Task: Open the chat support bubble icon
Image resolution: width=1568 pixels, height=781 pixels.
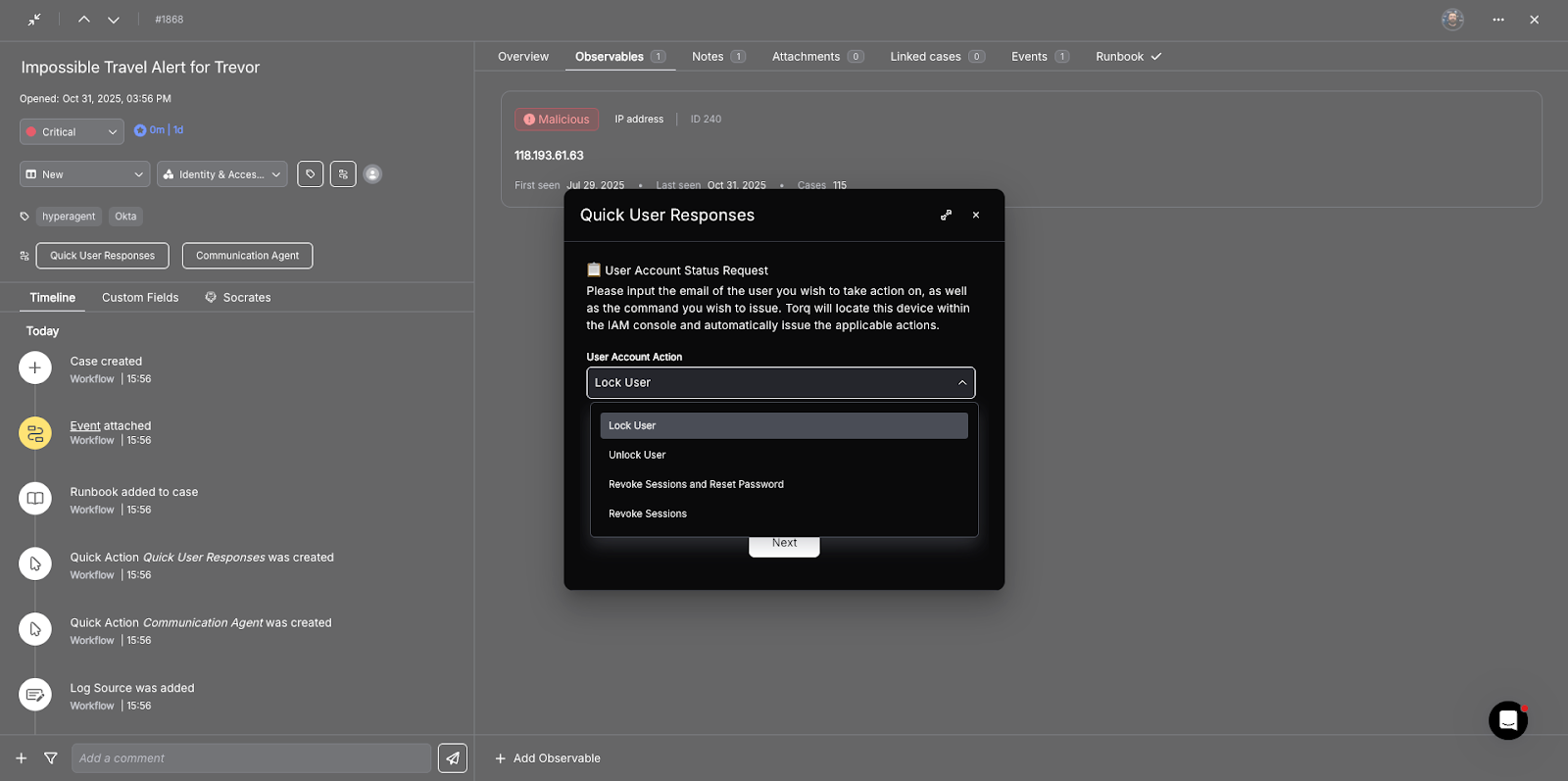Action: coord(1507,720)
